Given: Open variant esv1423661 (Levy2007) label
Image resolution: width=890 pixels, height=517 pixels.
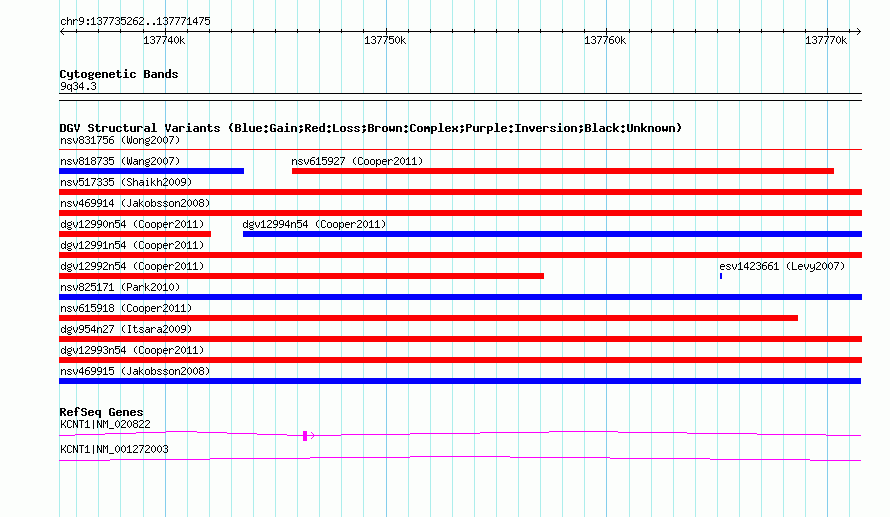Looking at the screenshot, I should click(x=782, y=266).
